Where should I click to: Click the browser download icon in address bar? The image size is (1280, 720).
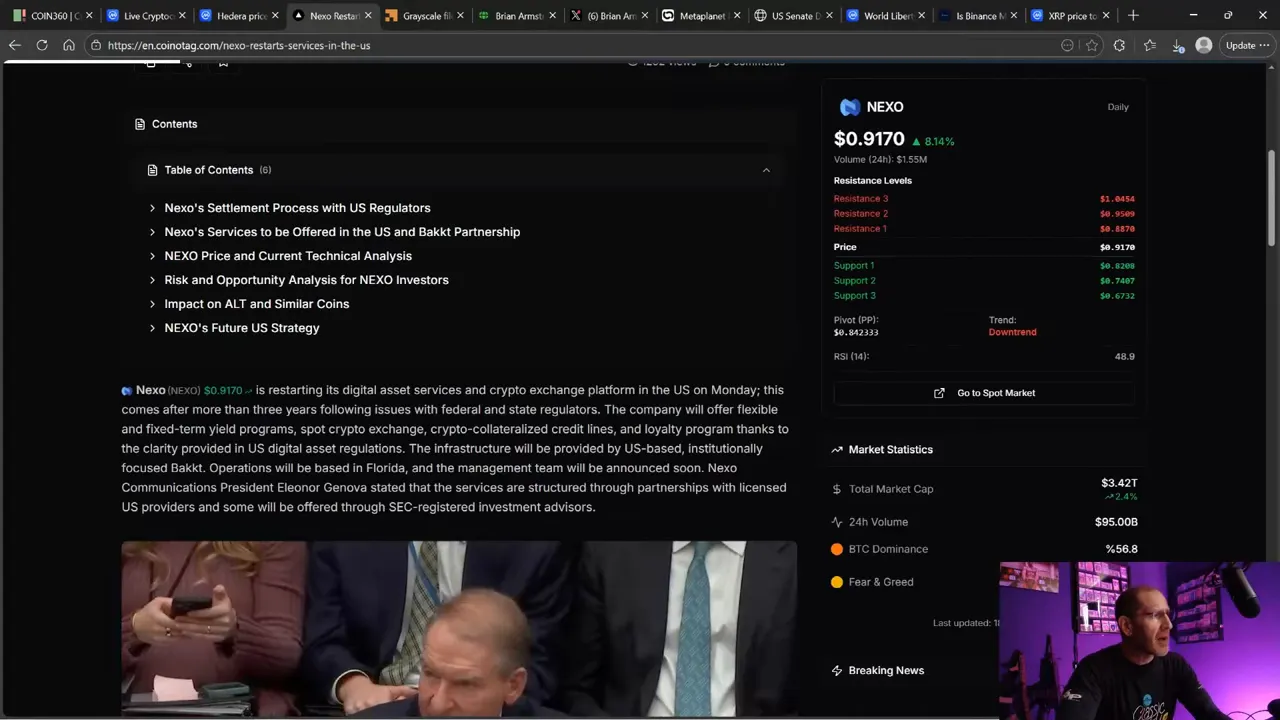[1177, 45]
